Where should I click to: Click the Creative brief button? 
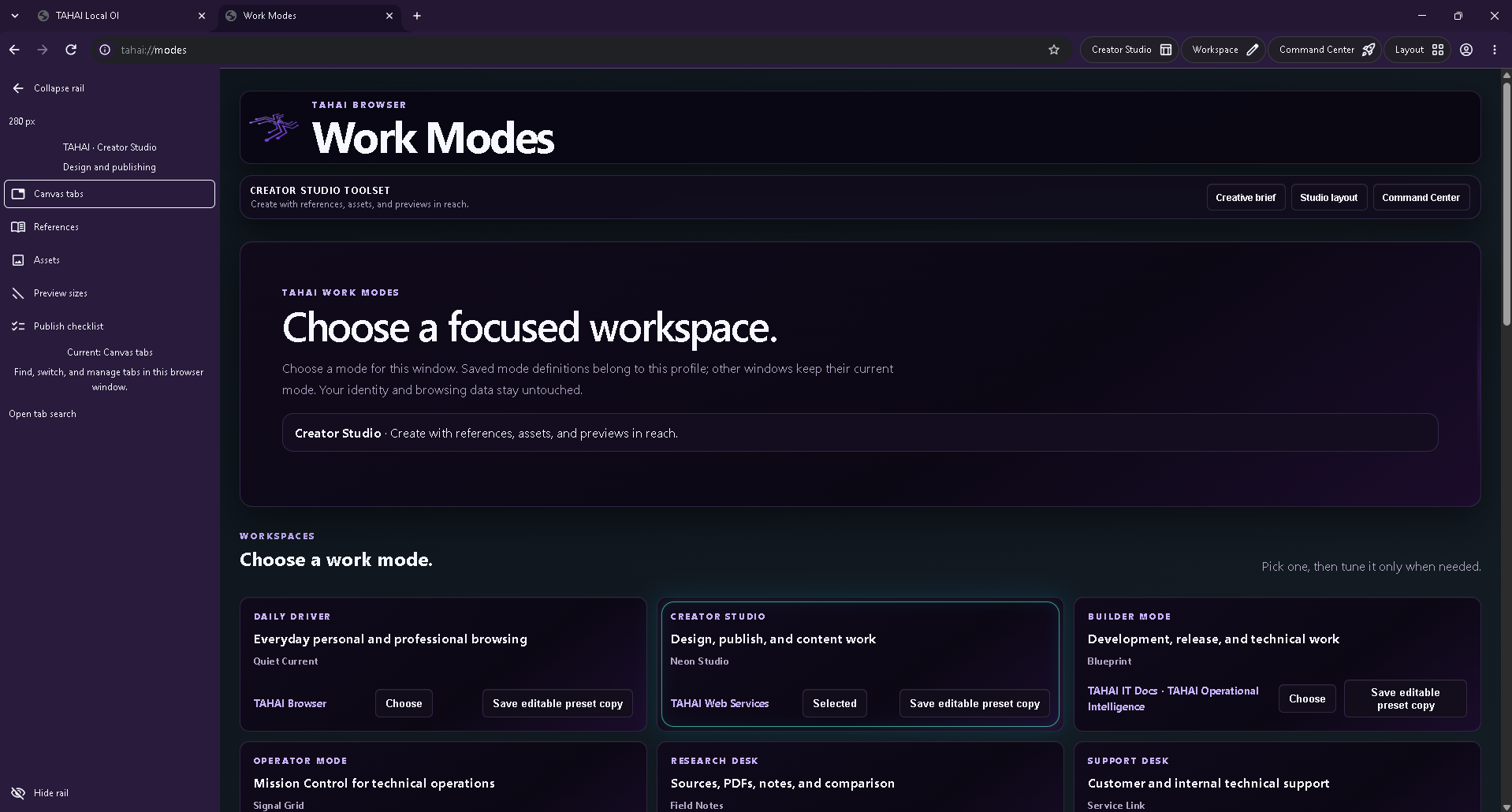tap(1246, 198)
